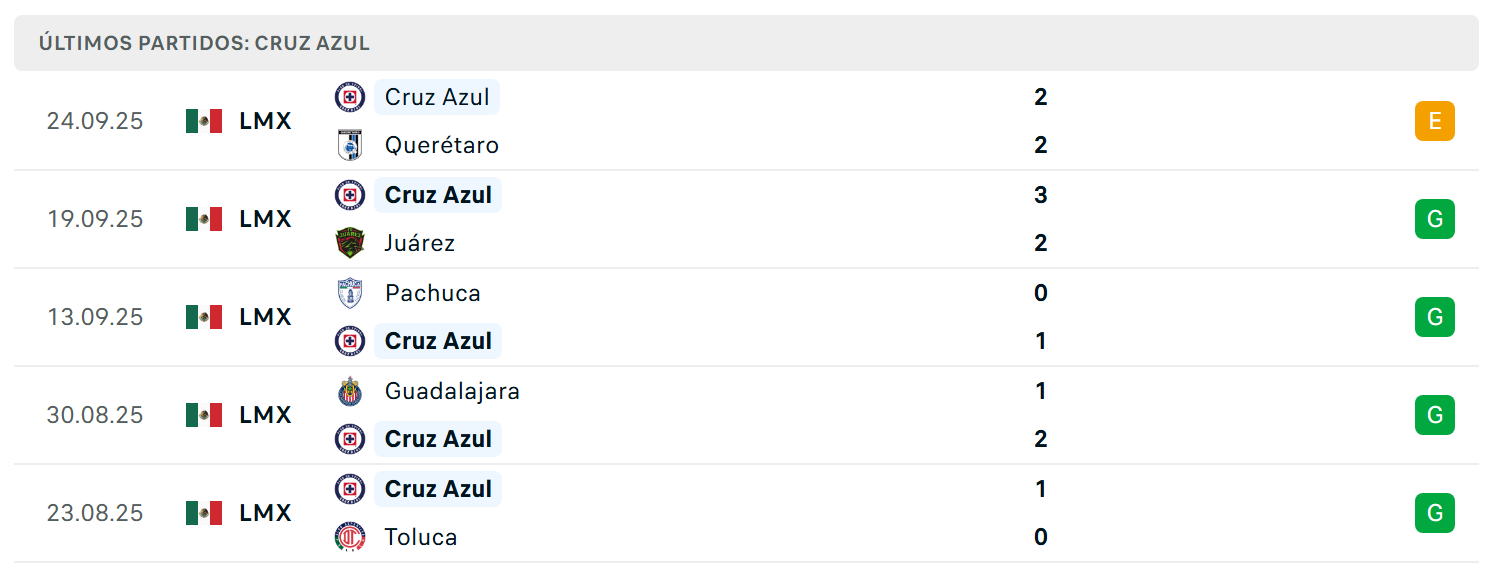Viewport: 1495px width, 574px height.
Task: Click green G badge for Toluca match
Action: click(1435, 513)
